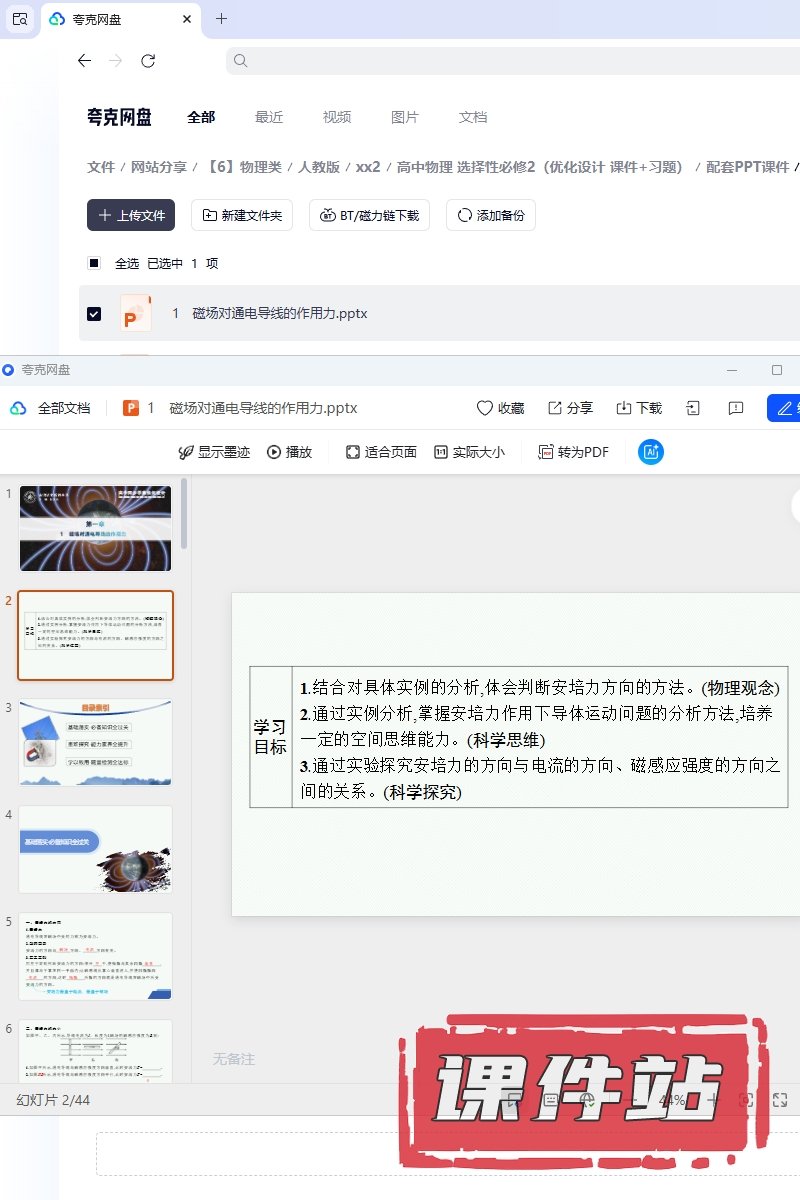Switch to the 视频 tab
Image resolution: width=800 pixels, height=1200 pixels.
click(x=337, y=117)
